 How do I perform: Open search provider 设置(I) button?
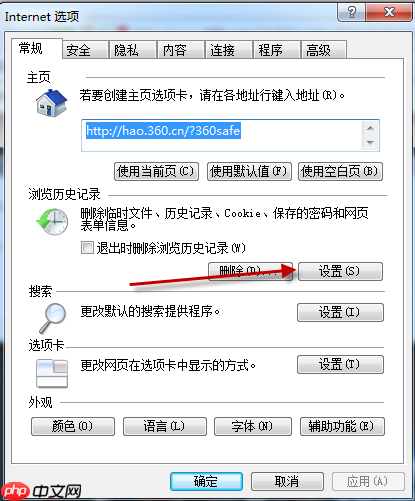(x=340, y=312)
